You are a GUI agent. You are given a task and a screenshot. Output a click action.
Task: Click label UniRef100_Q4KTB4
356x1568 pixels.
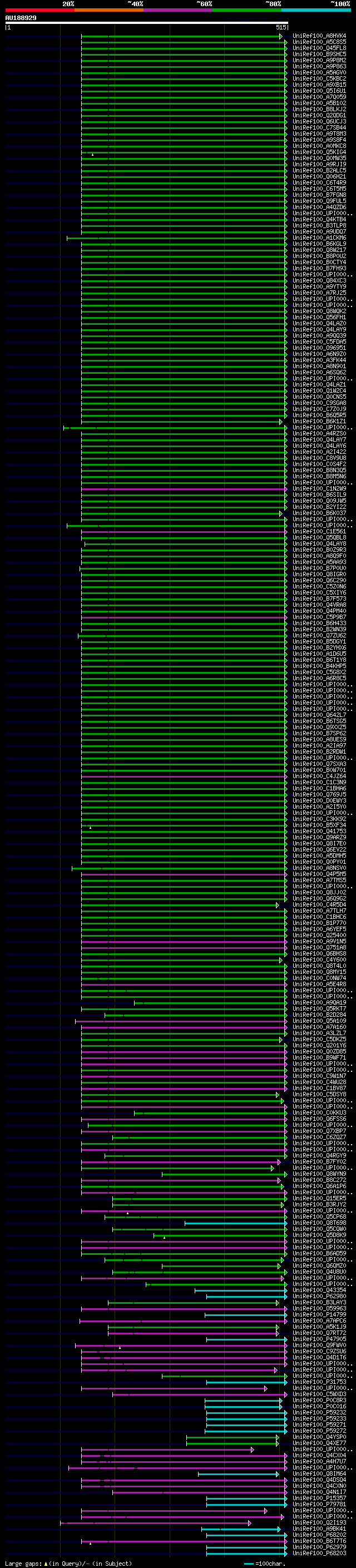pos(319,219)
